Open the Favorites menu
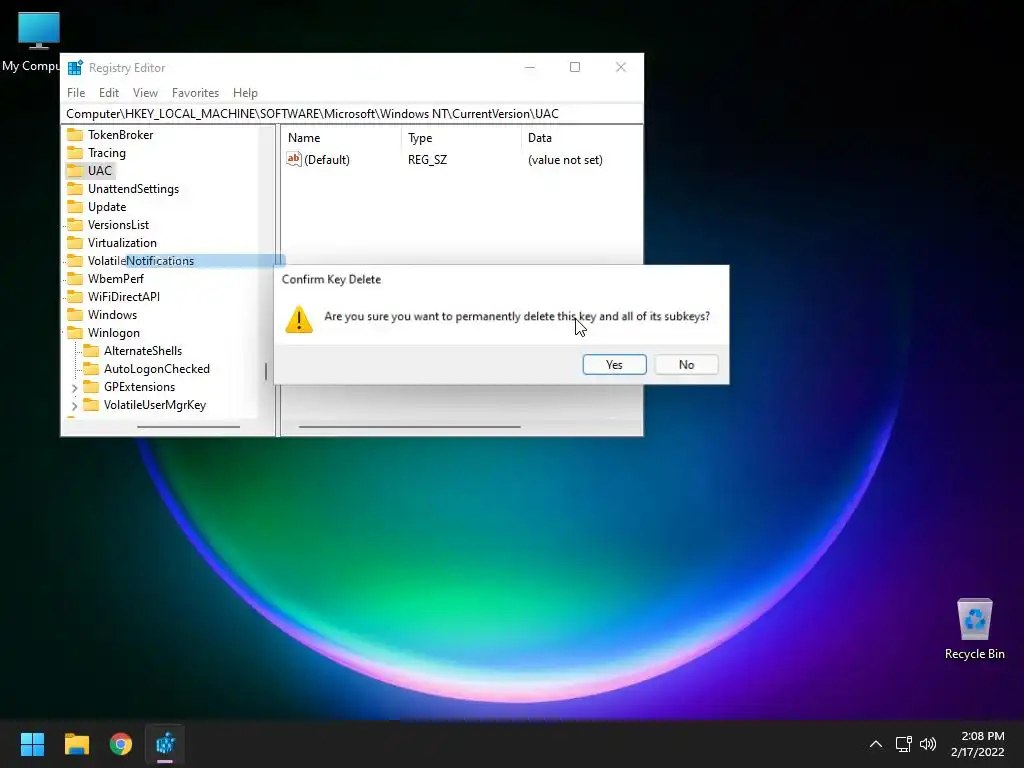 [x=195, y=93]
